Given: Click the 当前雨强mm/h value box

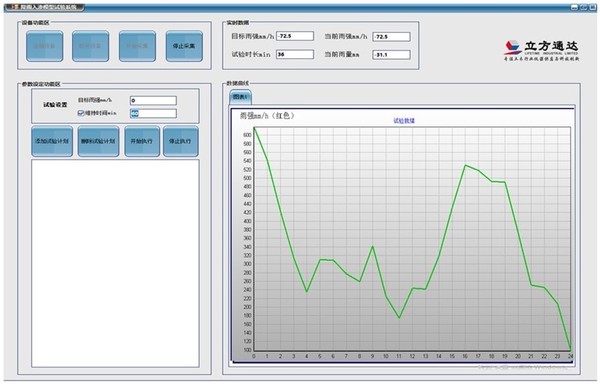Looking at the screenshot, I should [x=391, y=37].
